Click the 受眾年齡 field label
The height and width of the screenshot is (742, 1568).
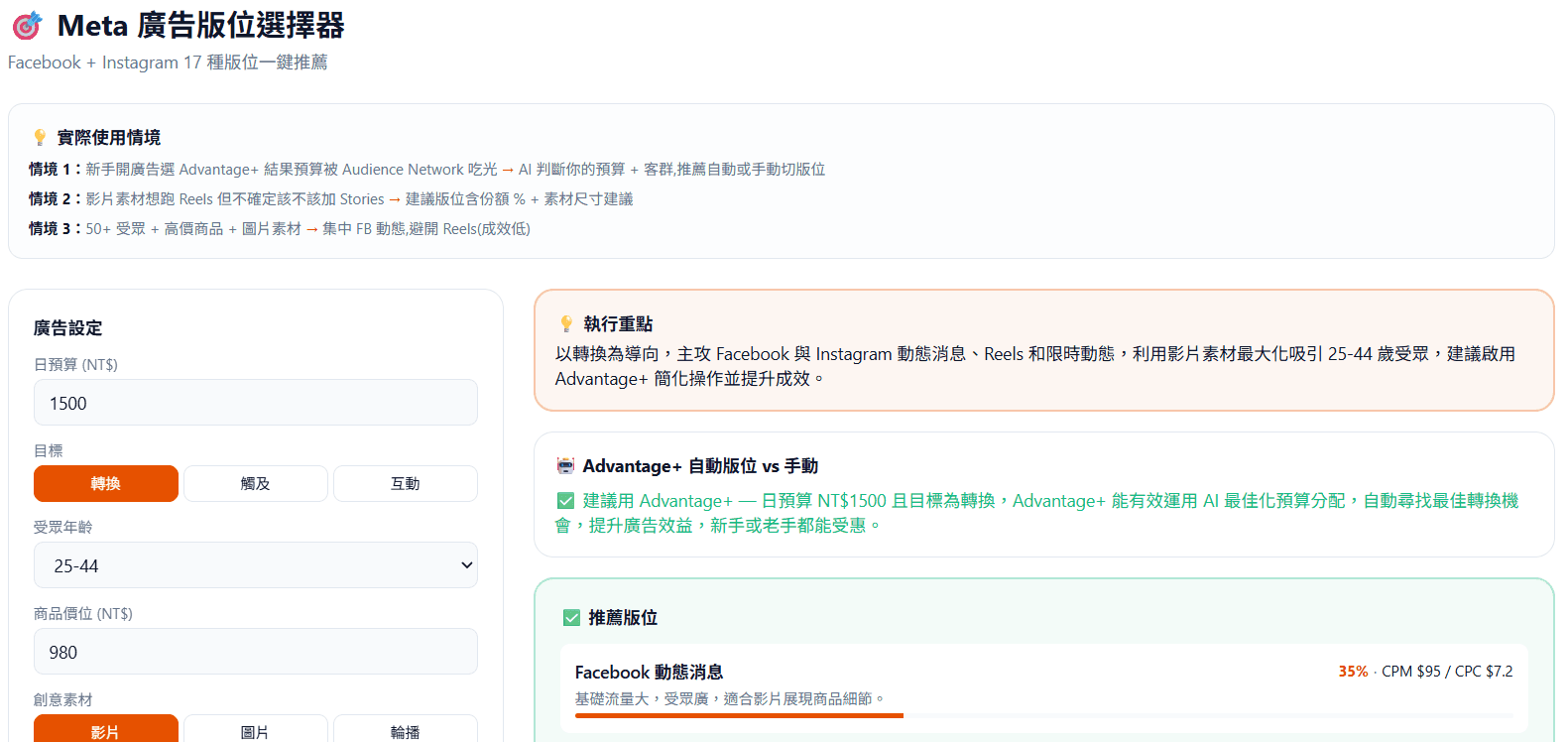click(62, 527)
